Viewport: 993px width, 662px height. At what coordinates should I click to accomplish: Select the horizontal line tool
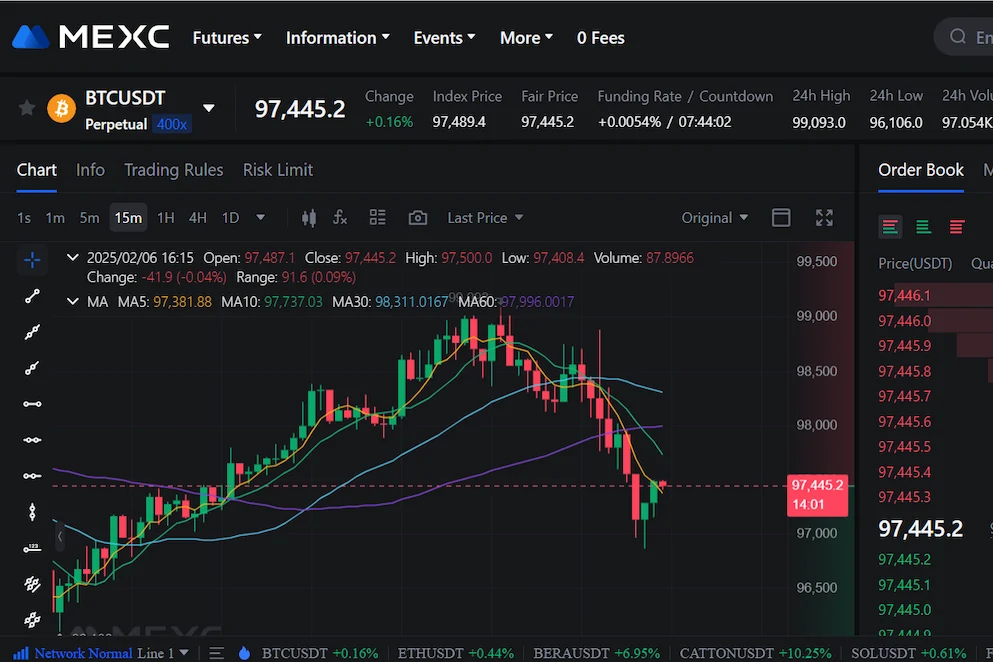[32, 404]
